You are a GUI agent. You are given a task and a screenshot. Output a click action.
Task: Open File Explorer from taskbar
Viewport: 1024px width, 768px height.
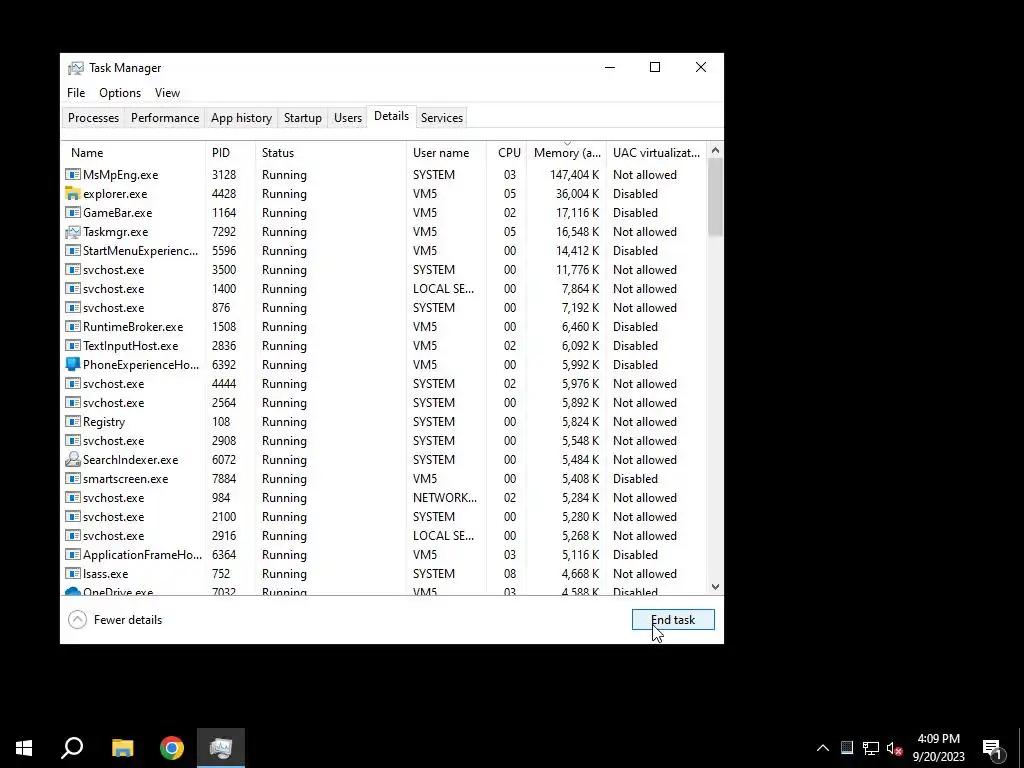[122, 748]
